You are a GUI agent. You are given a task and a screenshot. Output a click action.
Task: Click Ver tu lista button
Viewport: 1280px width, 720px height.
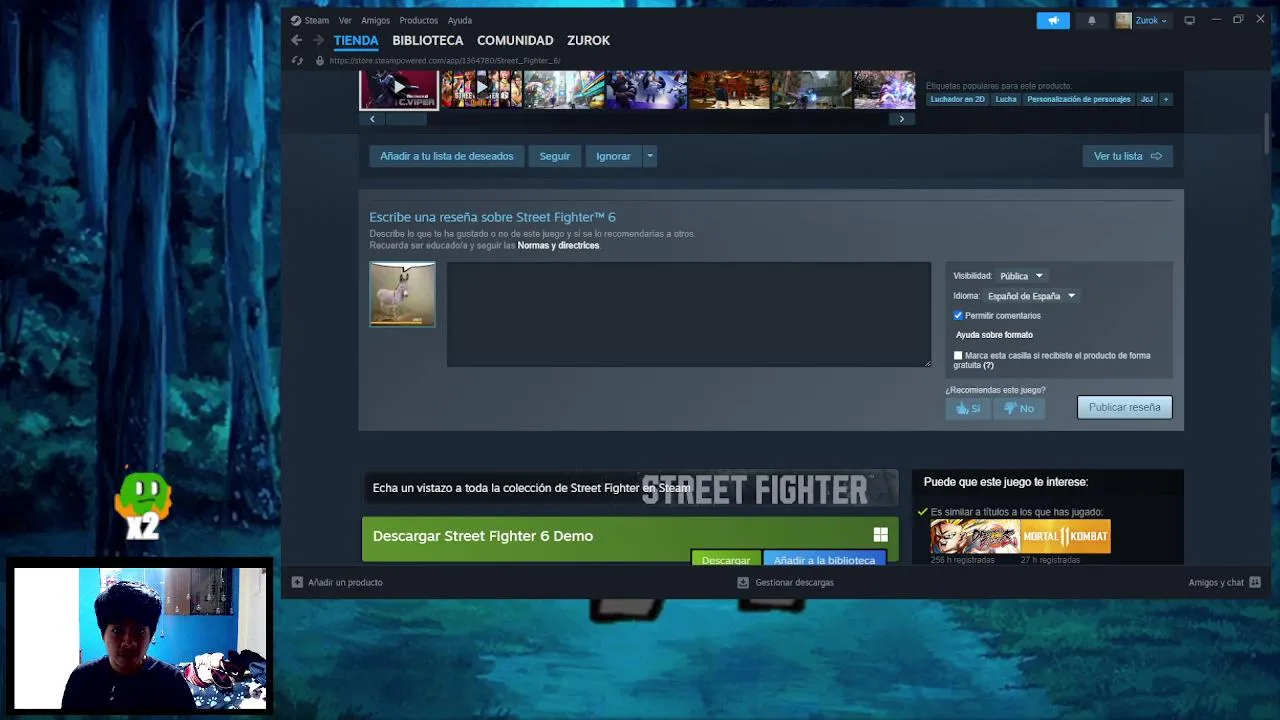pos(1127,156)
